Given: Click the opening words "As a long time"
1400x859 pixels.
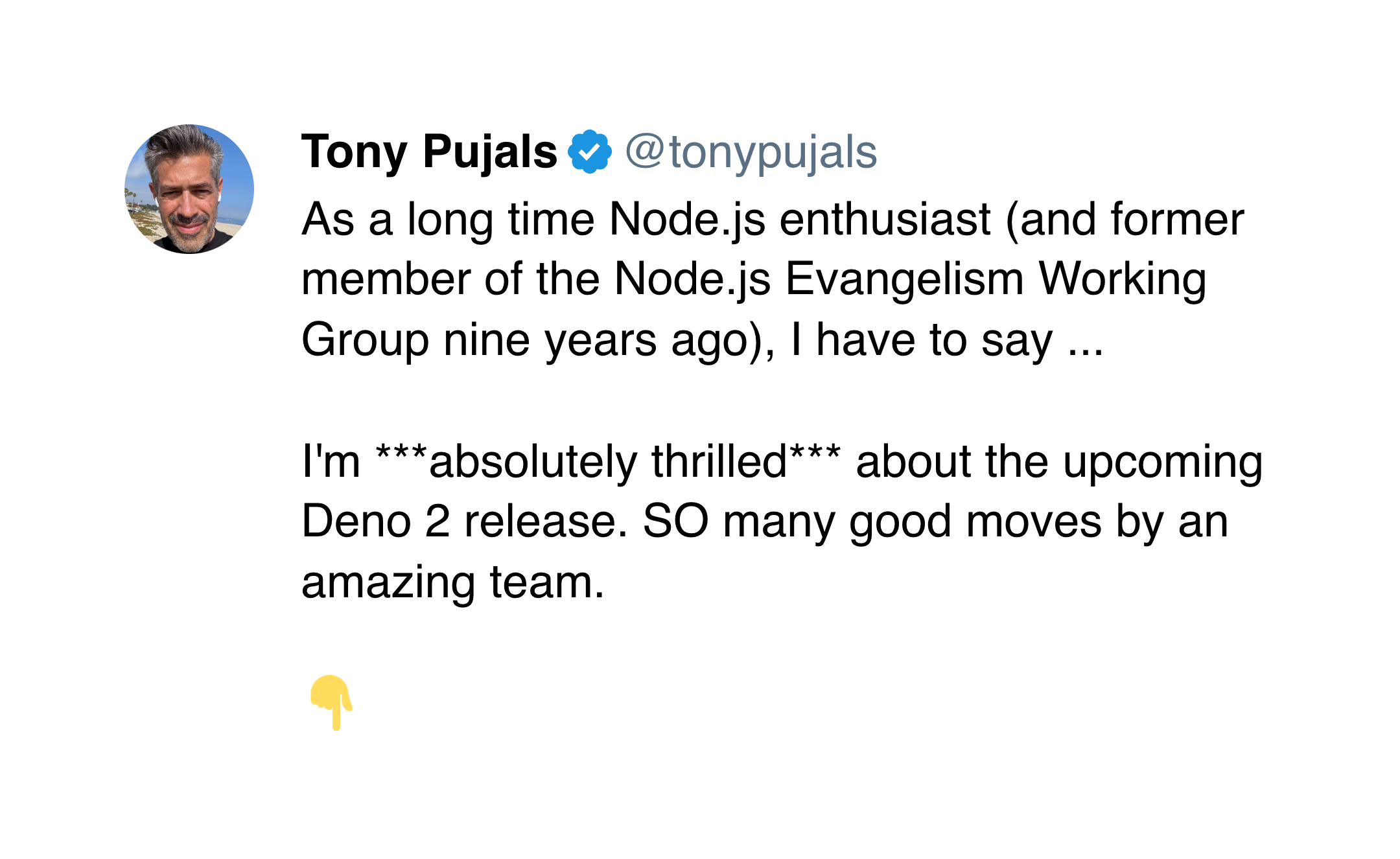Looking at the screenshot, I should pos(448,220).
